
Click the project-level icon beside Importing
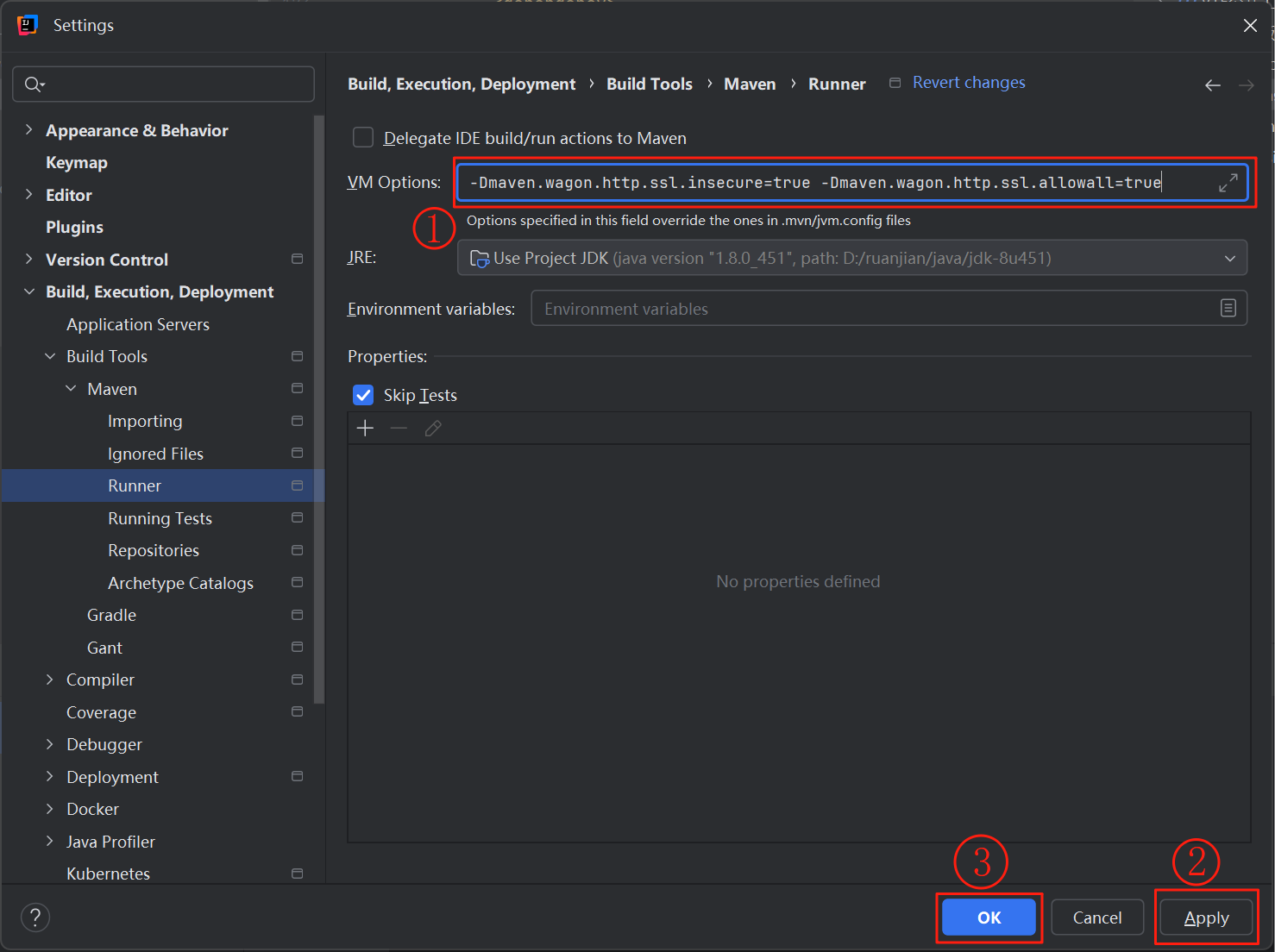pos(298,421)
